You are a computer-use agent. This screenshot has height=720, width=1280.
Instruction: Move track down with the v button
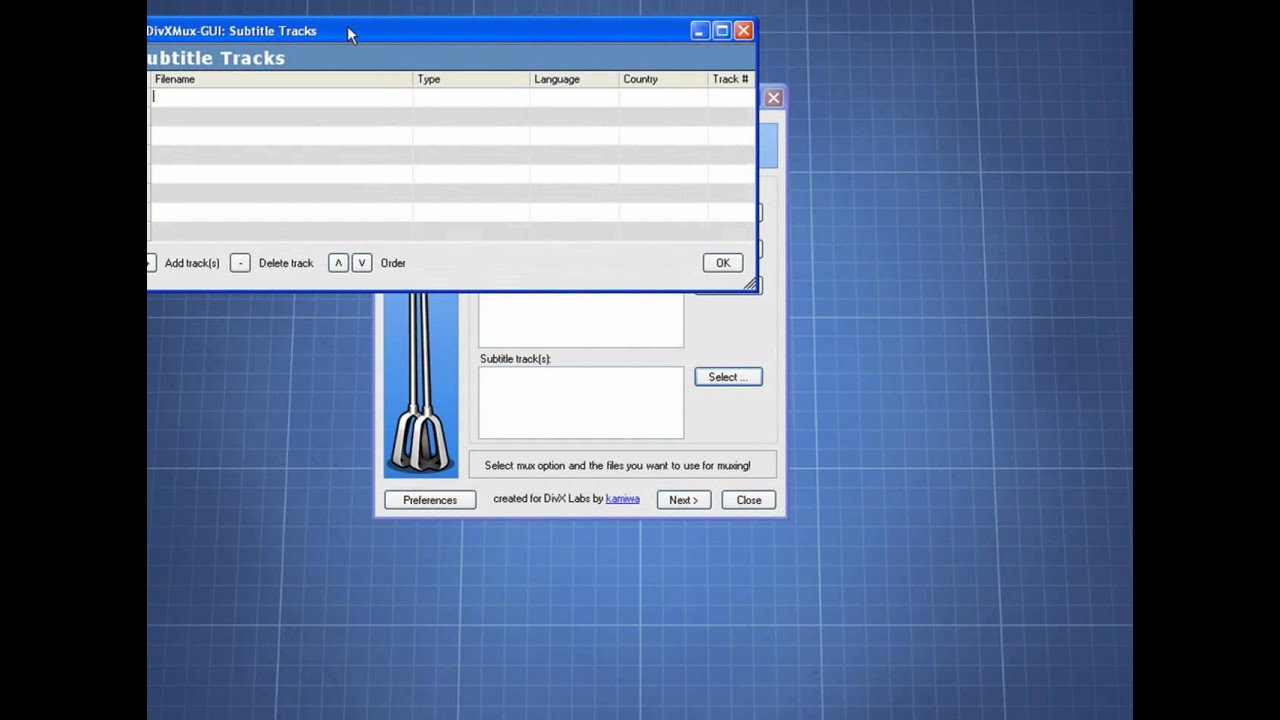pos(362,263)
